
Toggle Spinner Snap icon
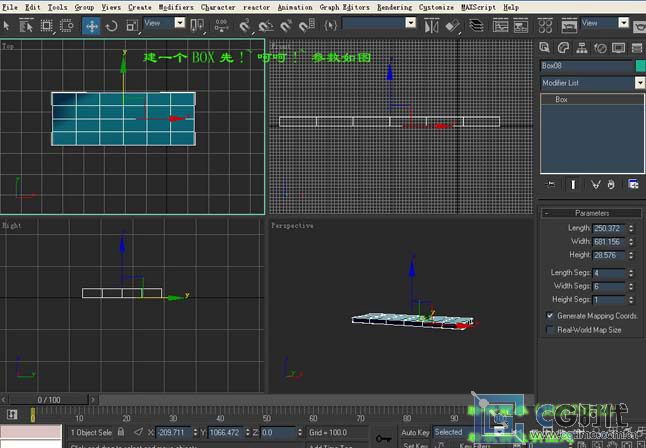[307, 26]
